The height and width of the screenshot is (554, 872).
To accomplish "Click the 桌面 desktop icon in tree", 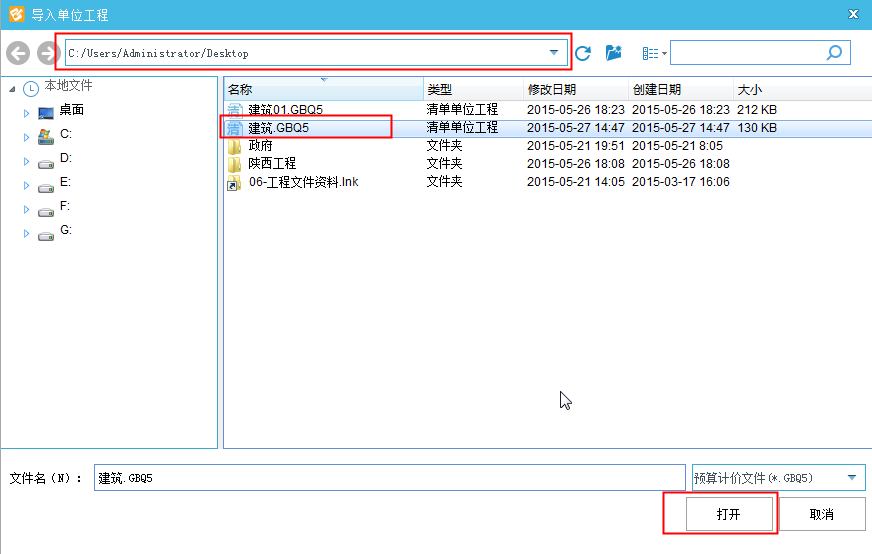I will pos(46,113).
